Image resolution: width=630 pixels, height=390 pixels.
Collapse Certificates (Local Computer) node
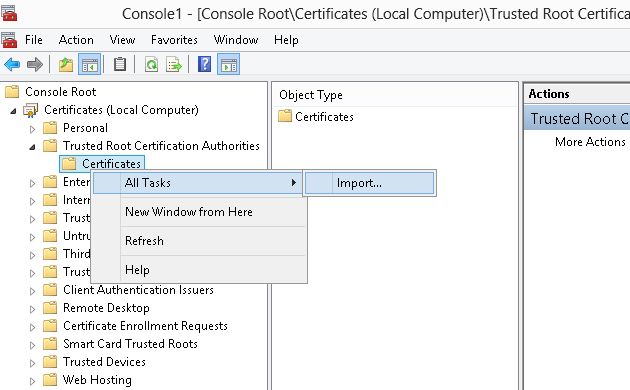pyautogui.click(x=13, y=111)
